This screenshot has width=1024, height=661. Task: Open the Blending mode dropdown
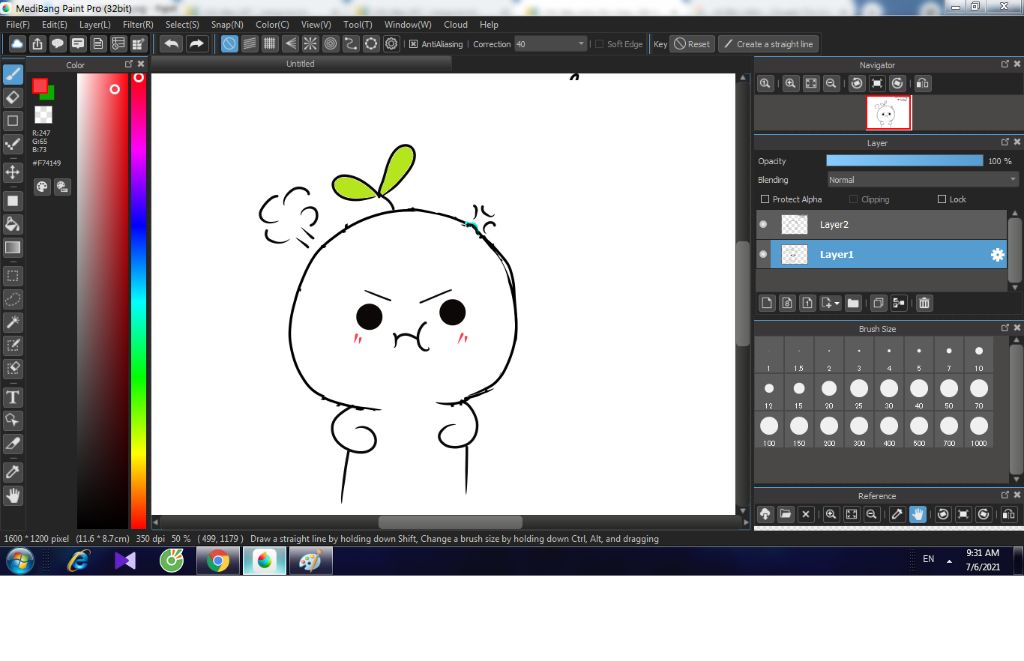click(x=922, y=180)
